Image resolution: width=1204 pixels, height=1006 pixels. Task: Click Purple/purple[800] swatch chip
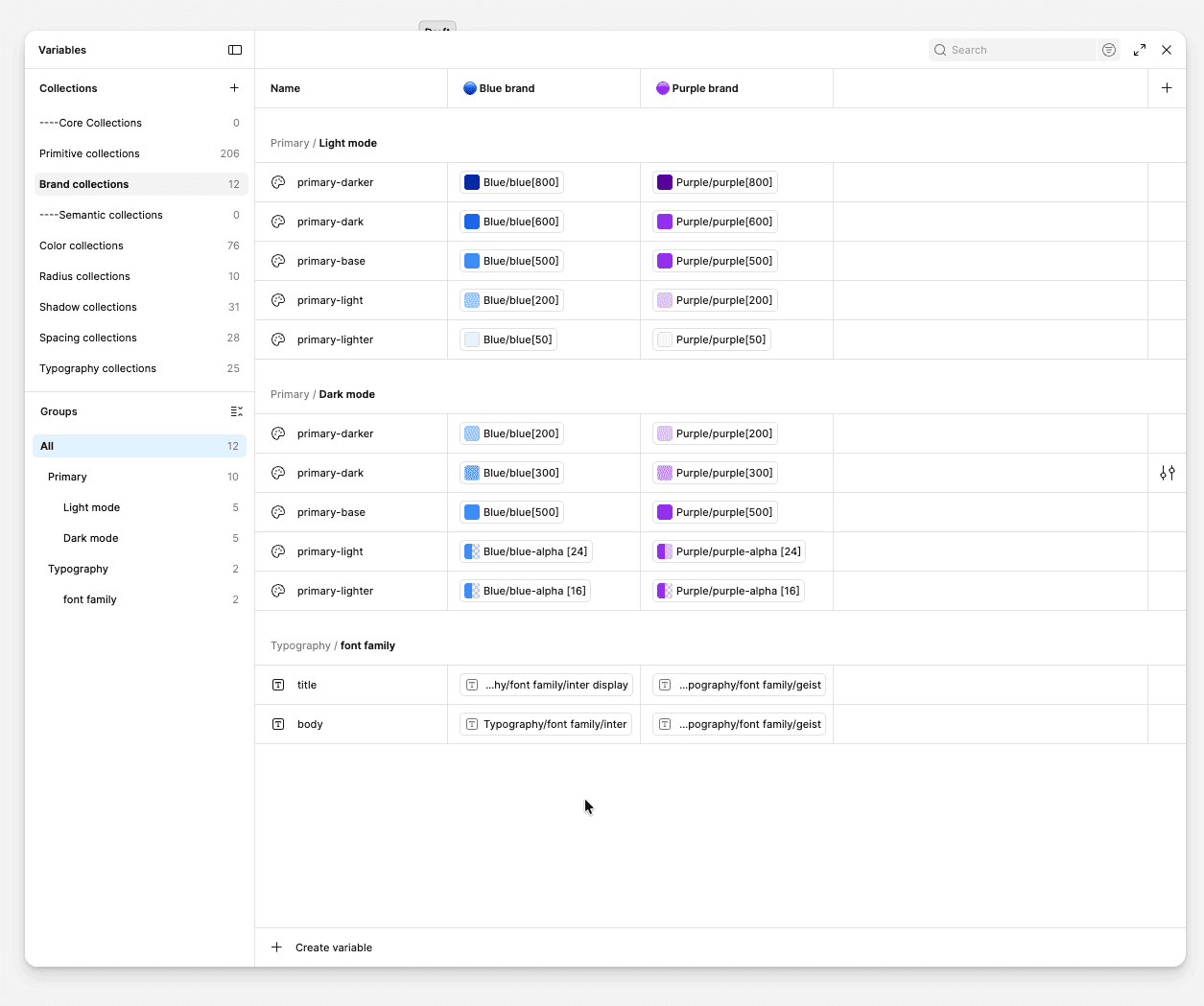click(715, 182)
